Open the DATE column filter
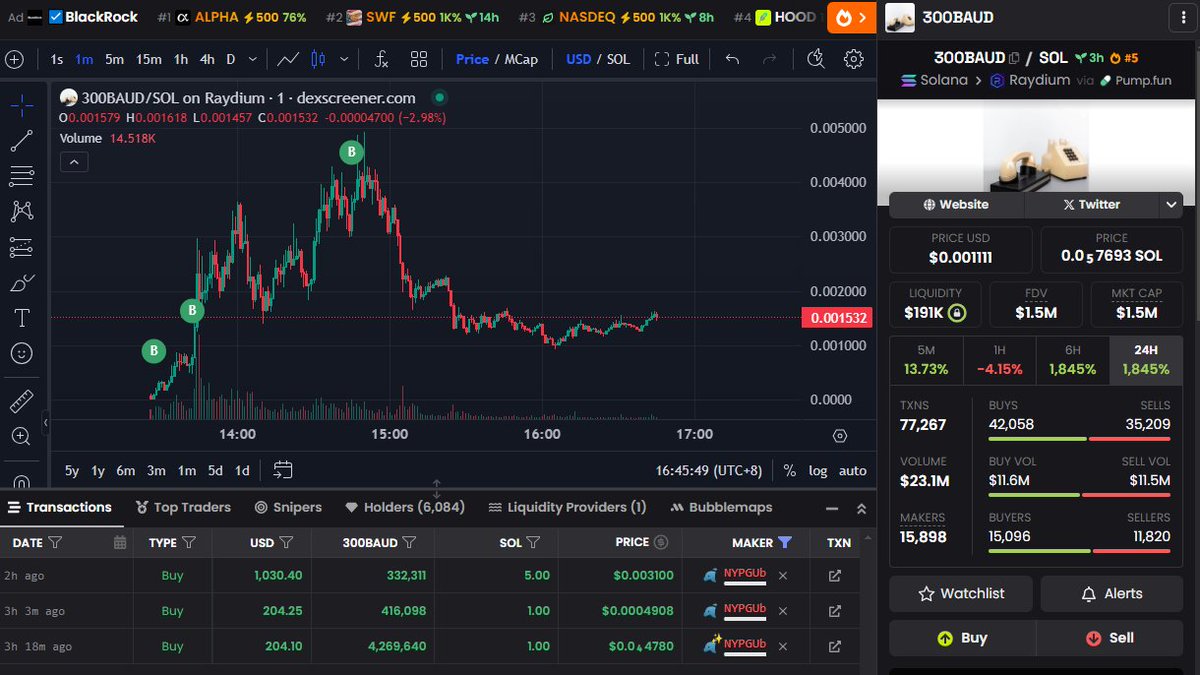Screen dimensions: 1200x675 coord(55,542)
